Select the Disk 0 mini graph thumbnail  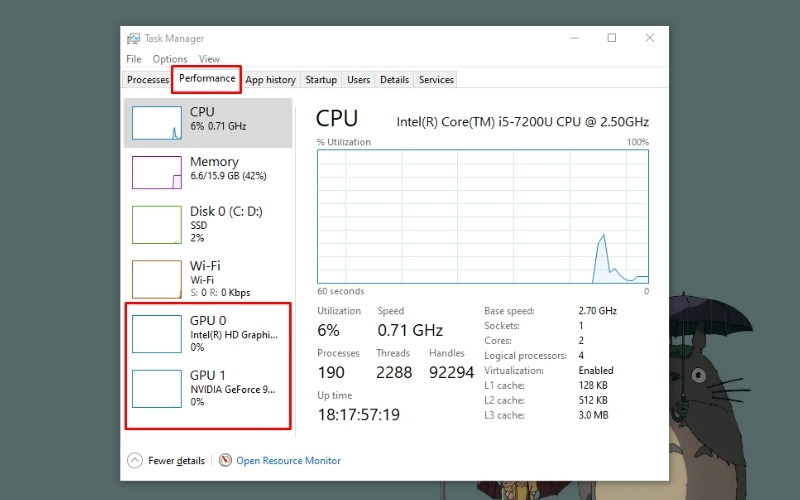157,225
